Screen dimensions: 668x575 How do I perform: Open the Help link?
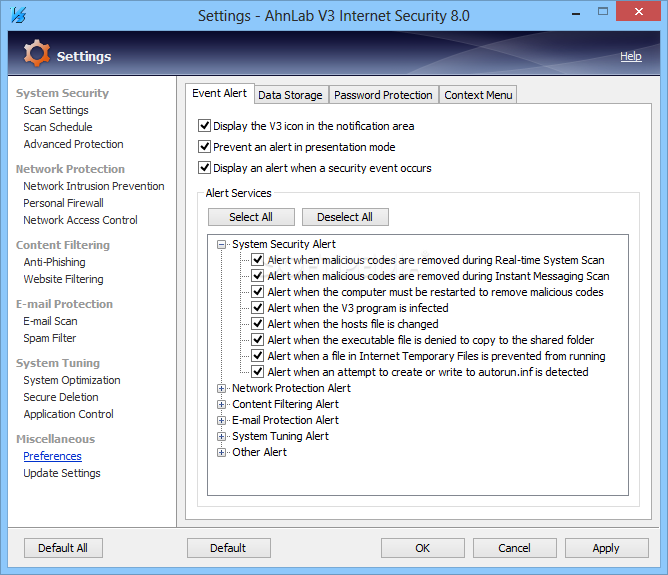(x=631, y=56)
